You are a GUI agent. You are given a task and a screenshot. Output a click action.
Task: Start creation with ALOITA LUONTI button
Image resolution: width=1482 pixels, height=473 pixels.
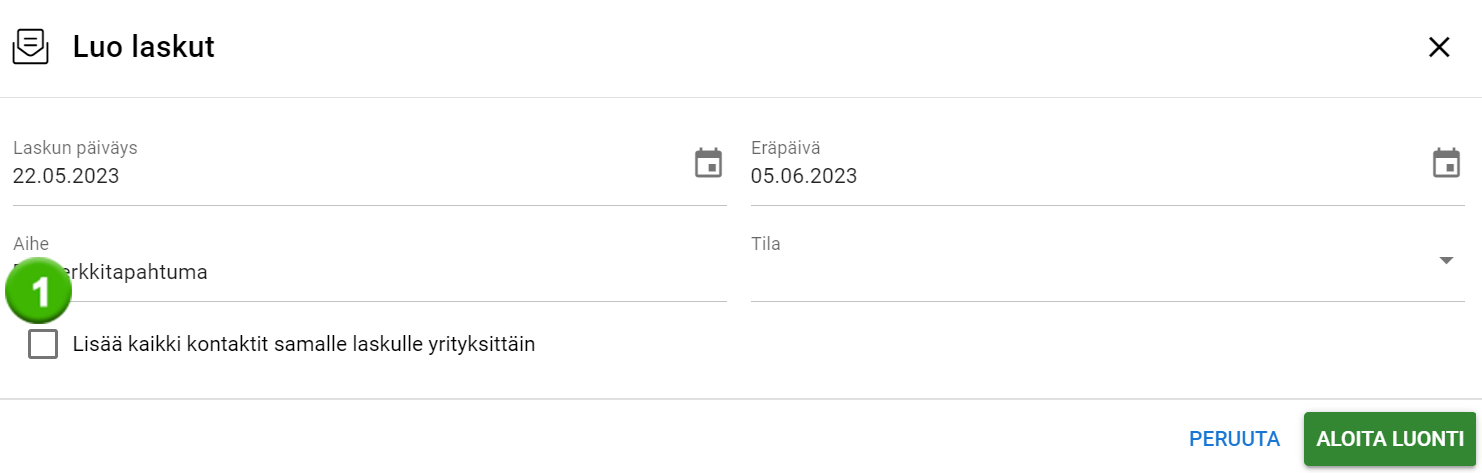1389,438
